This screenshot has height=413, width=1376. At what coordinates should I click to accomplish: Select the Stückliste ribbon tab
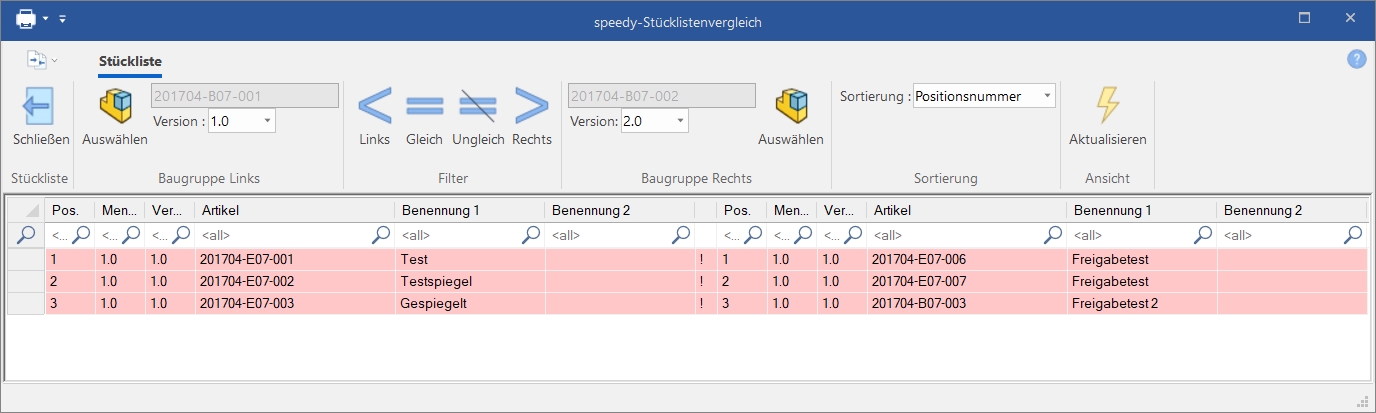point(130,62)
